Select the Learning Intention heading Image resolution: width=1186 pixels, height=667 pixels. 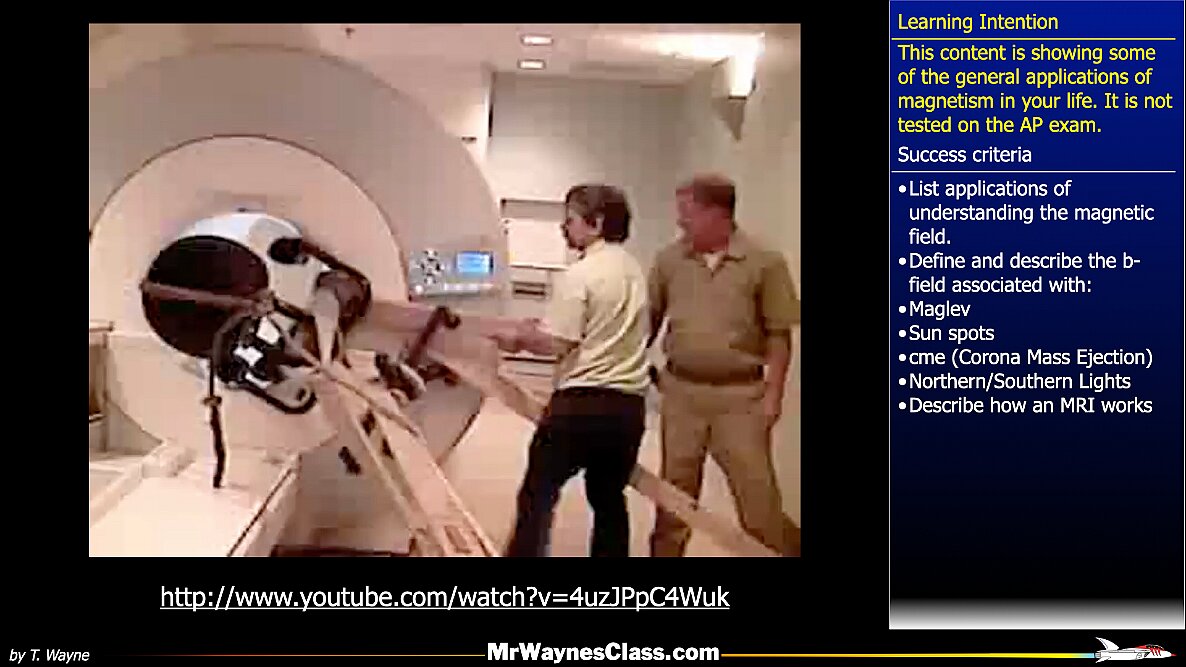pos(977,22)
